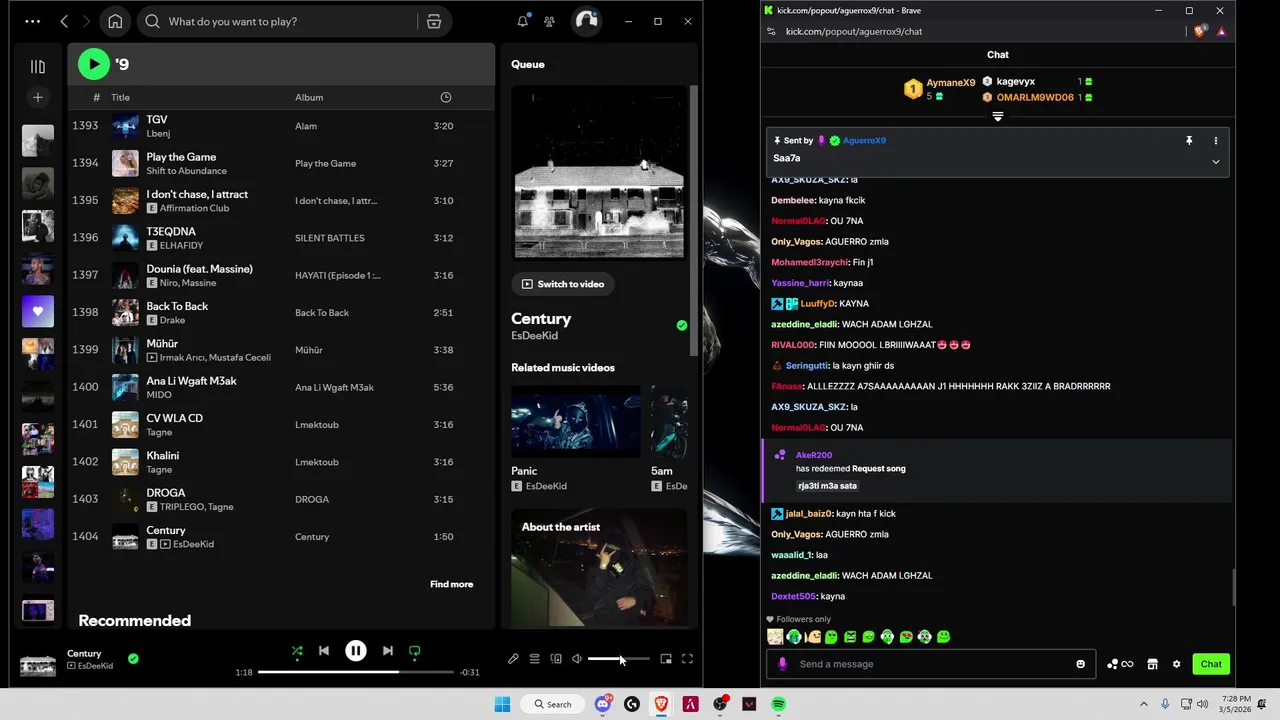This screenshot has width=1280, height=720.
Task: Toggle shuffle in the Spotify player
Action: (x=297, y=651)
